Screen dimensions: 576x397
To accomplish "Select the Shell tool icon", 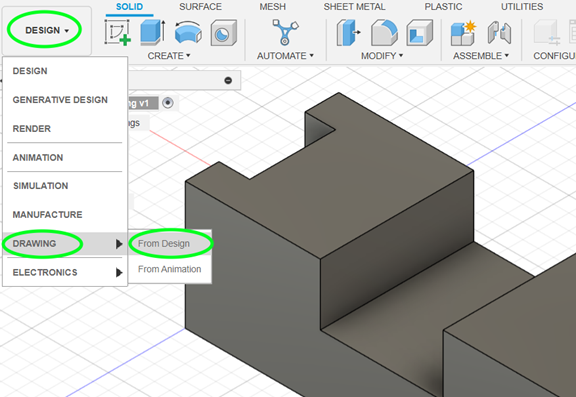I will 420,33.
